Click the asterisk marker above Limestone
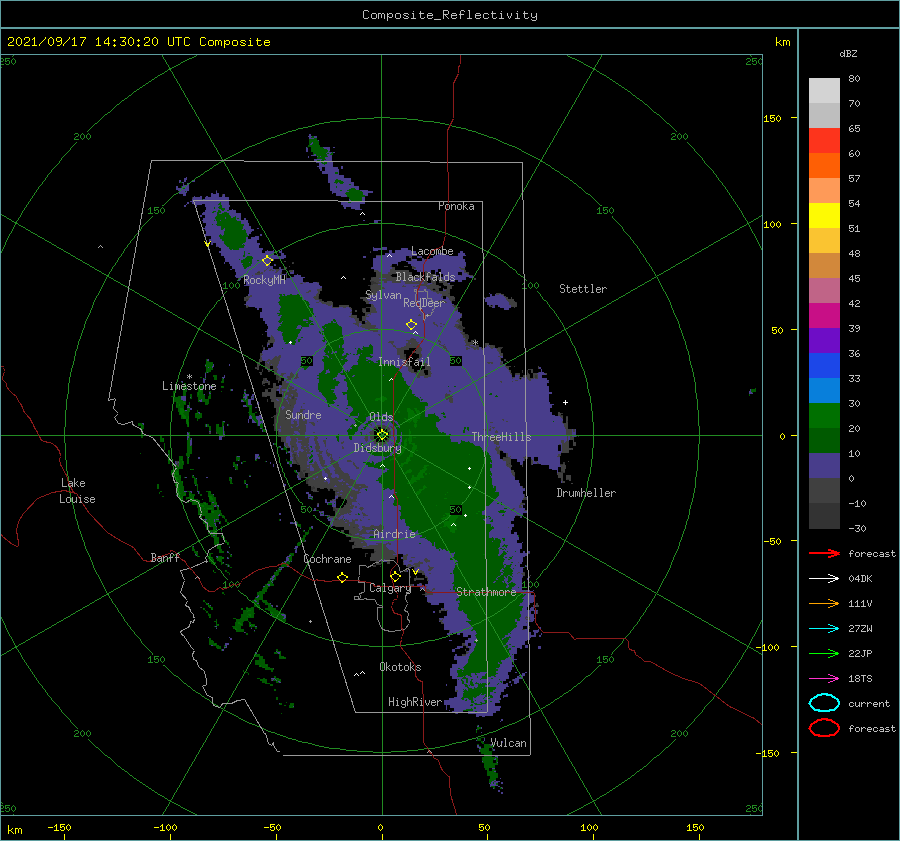 (189, 377)
